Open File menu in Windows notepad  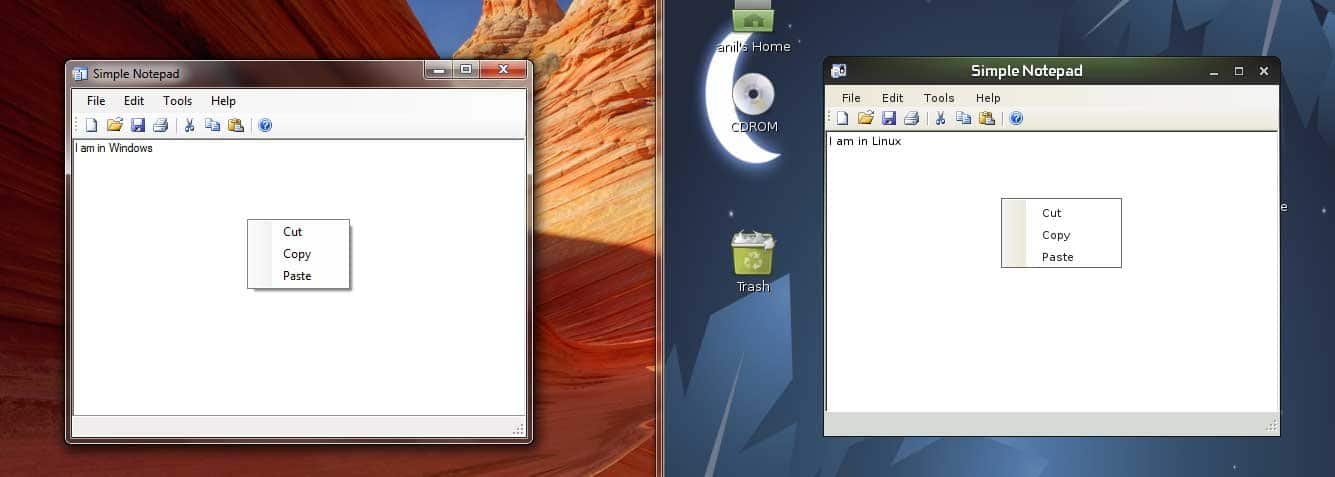tap(96, 101)
